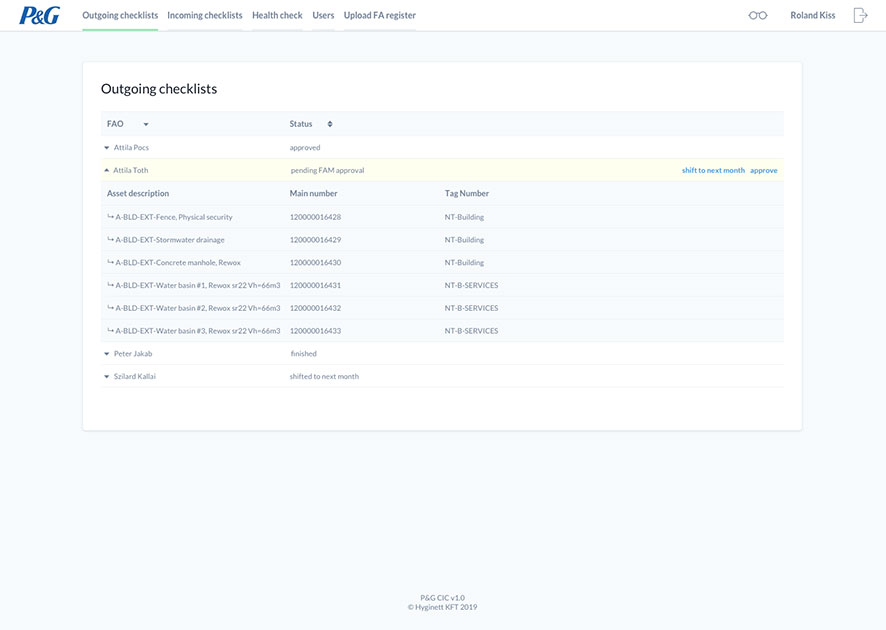
Task: Switch to Outgoing checklists tab
Action: point(120,15)
